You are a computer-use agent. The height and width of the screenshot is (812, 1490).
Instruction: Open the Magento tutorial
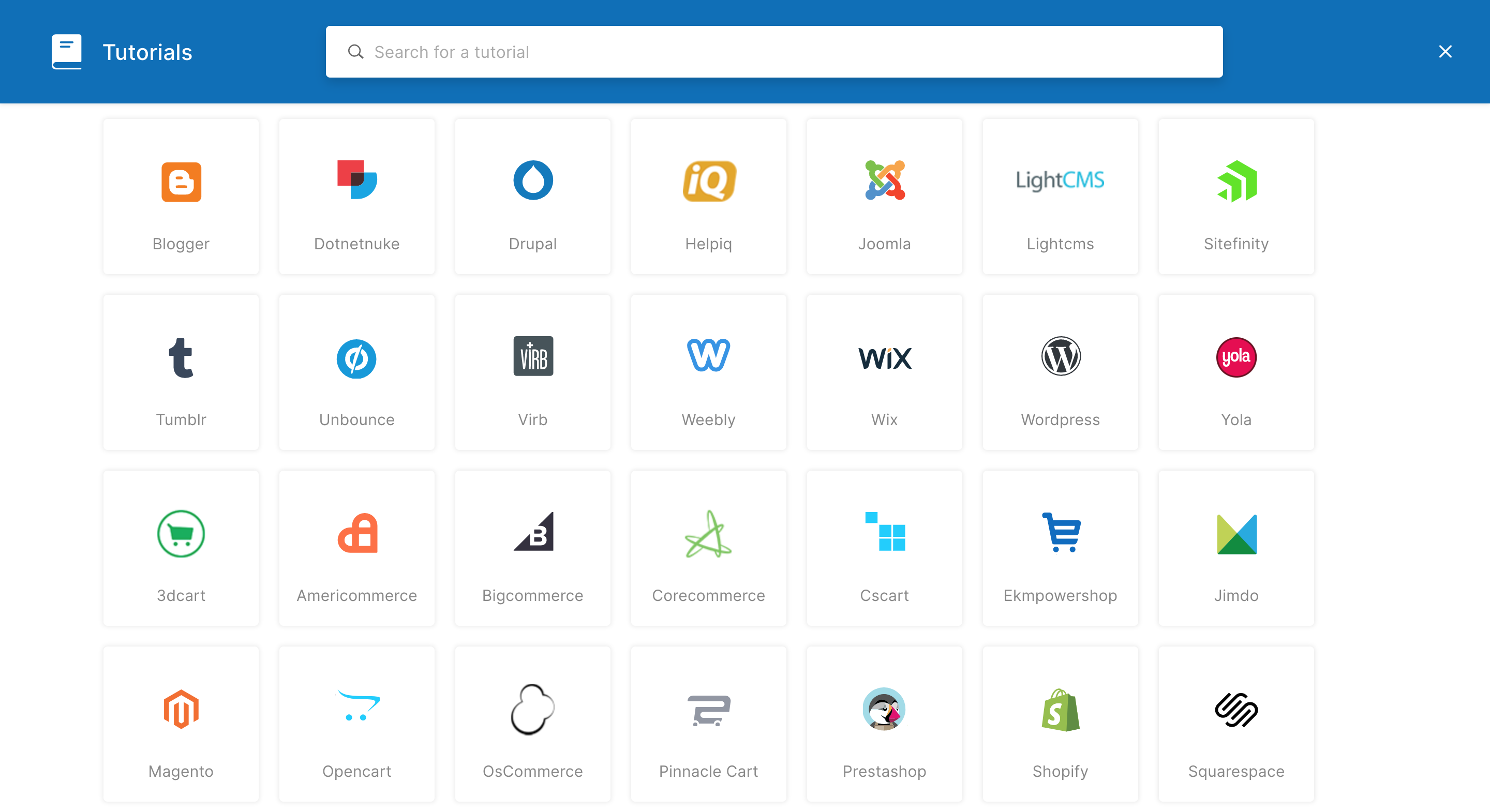pos(181,724)
